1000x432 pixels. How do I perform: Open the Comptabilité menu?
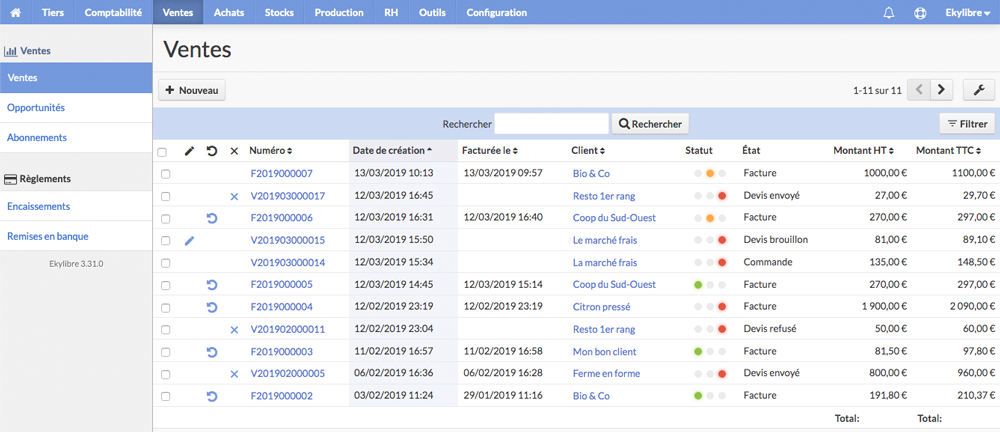tap(114, 12)
